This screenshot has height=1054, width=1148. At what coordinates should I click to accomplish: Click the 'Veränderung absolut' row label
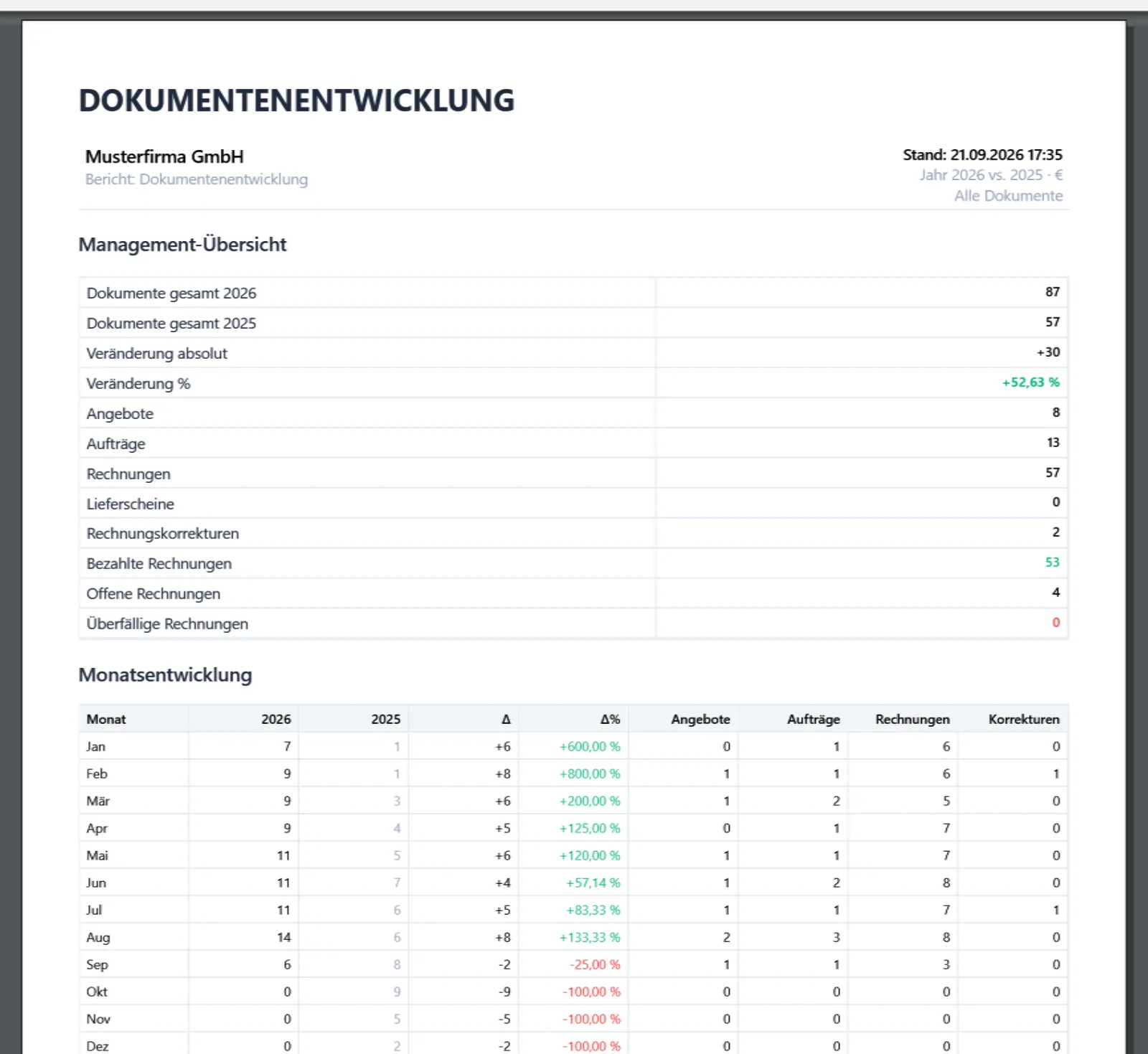157,353
